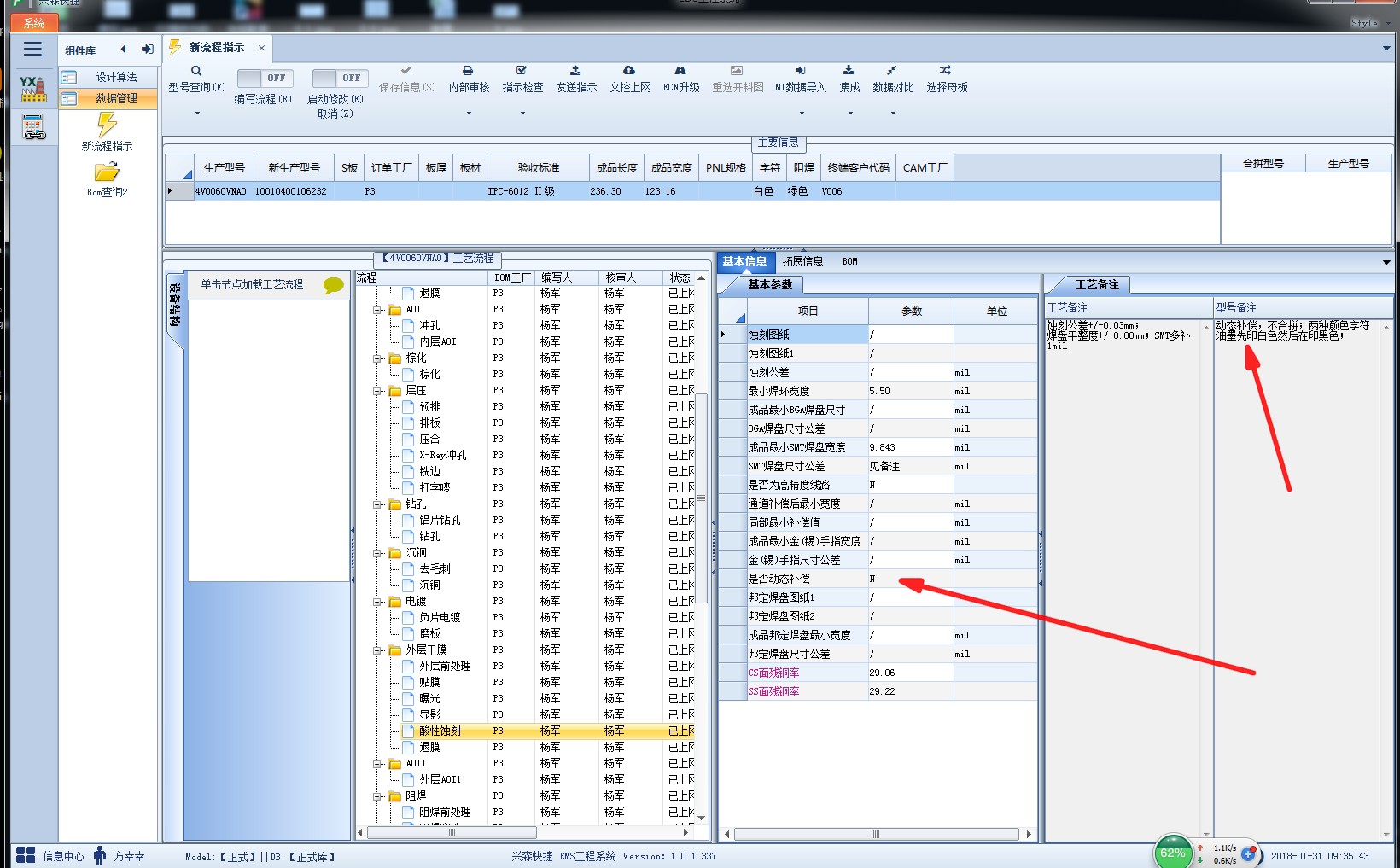Click the ECN升级 toolbar icon

click(680, 70)
